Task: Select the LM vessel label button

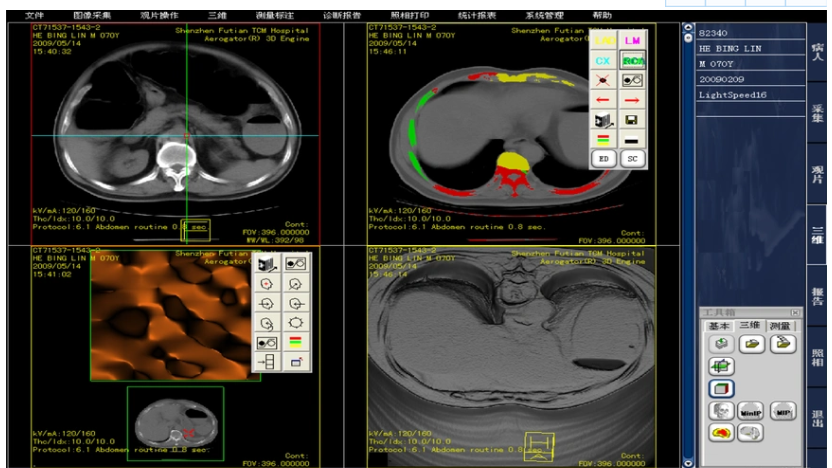Action: click(x=632, y=40)
